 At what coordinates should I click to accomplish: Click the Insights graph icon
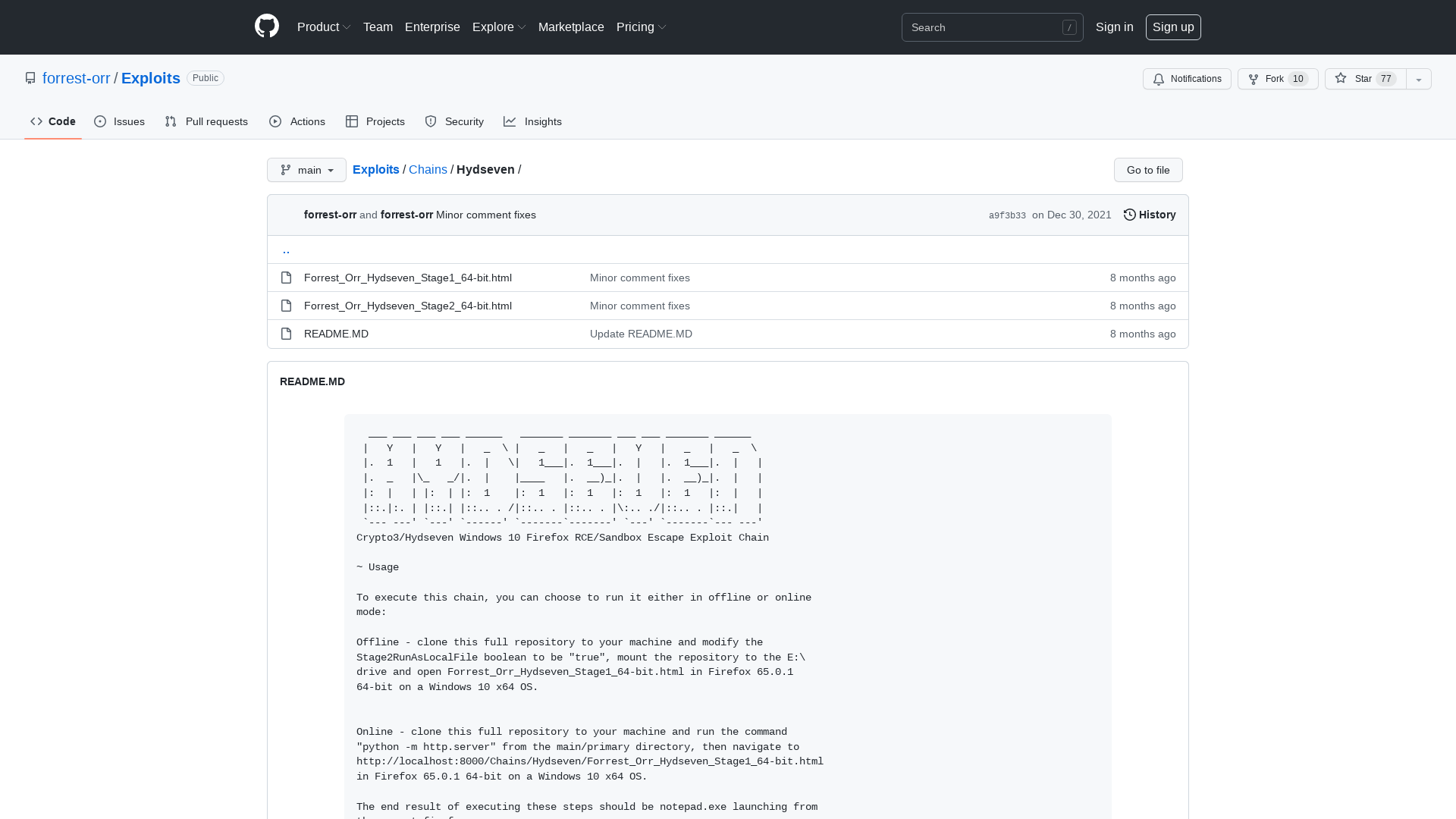510,121
